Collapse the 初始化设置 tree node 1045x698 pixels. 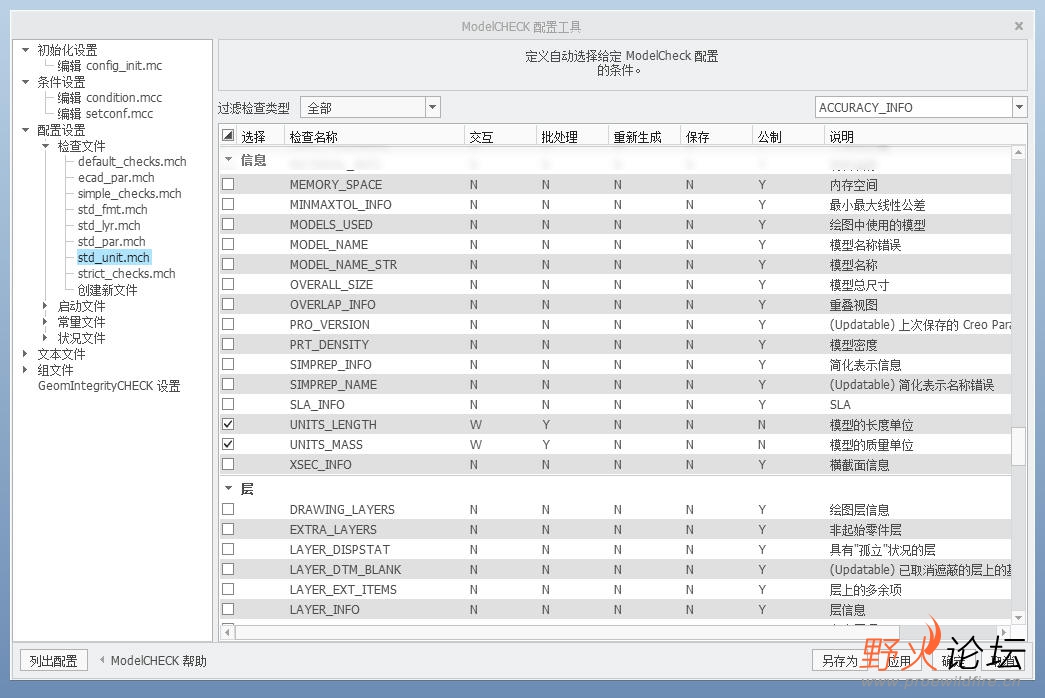[x=25, y=50]
